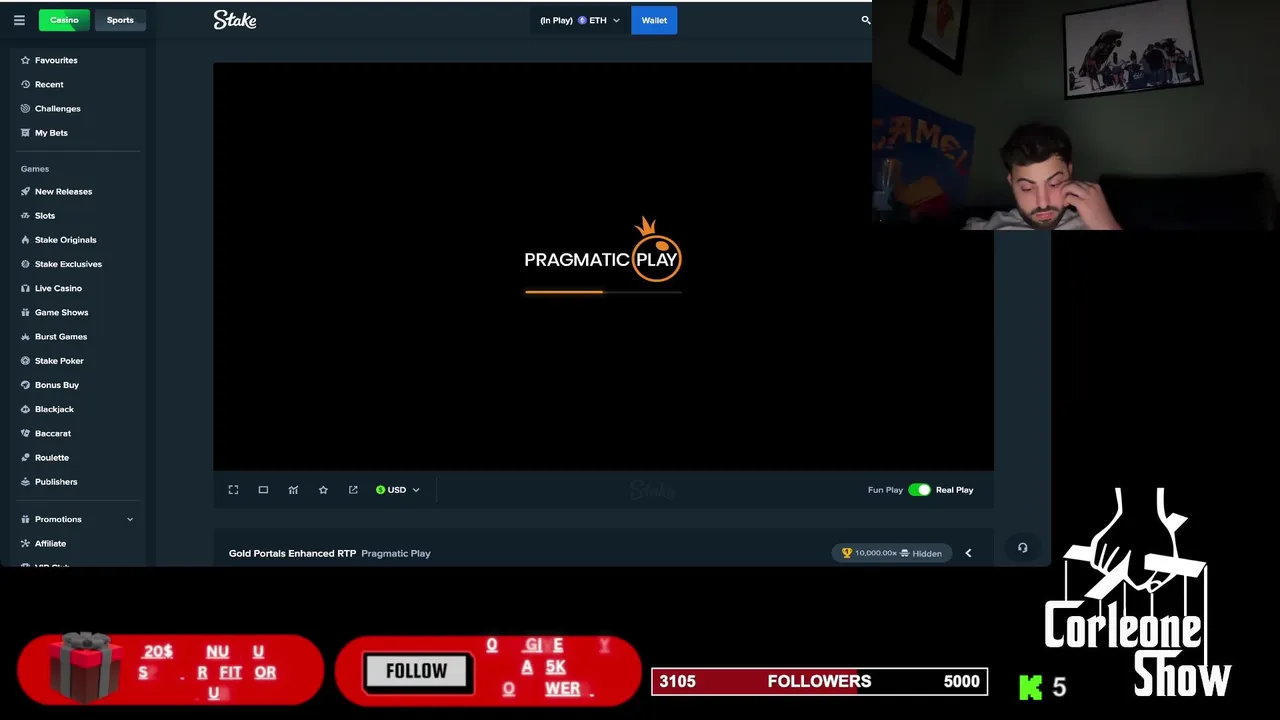Screen dimensions: 1280x720
Task: Click the My Bets icon in sidebar
Action: click(26, 133)
